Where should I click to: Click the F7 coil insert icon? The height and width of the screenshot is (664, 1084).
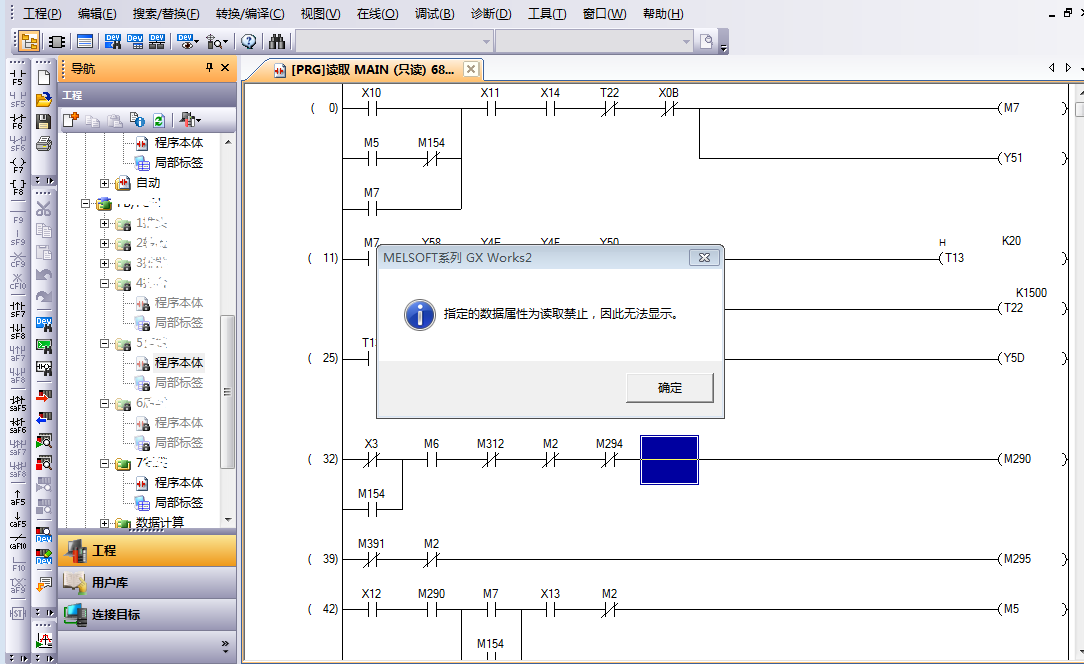tap(17, 164)
